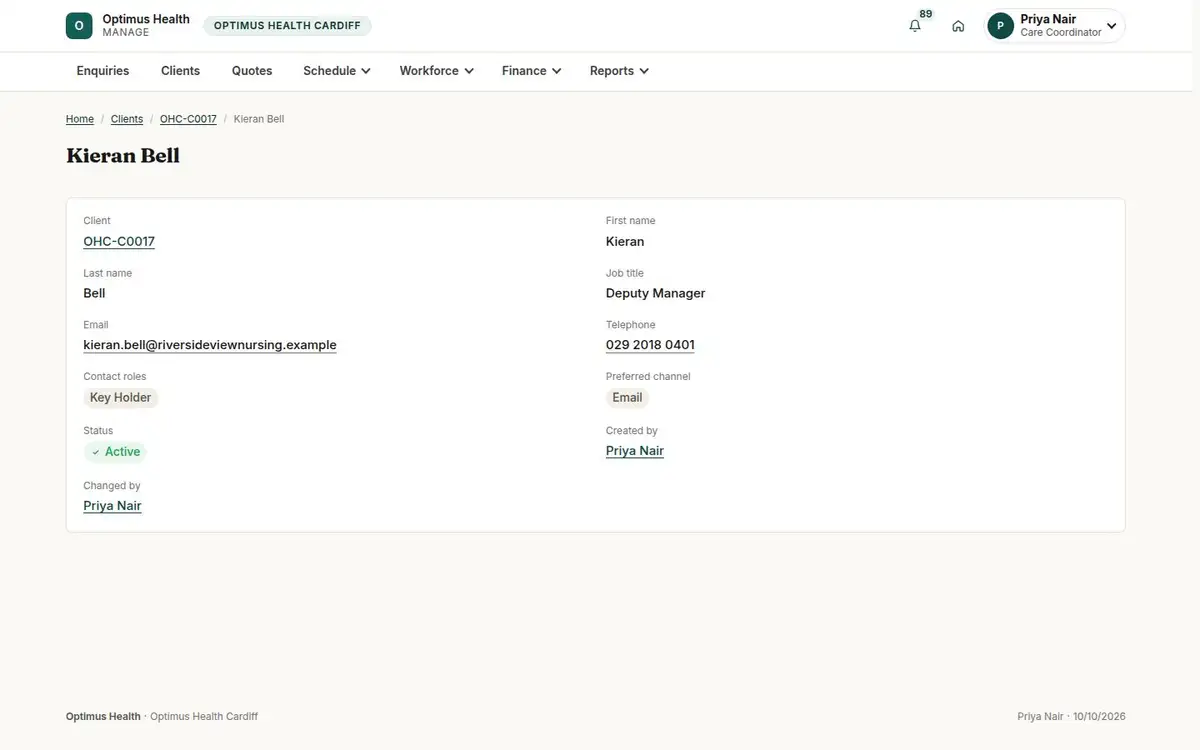Click the Optimus Health logo square
Screen dimensions: 1200x750
click(79, 26)
